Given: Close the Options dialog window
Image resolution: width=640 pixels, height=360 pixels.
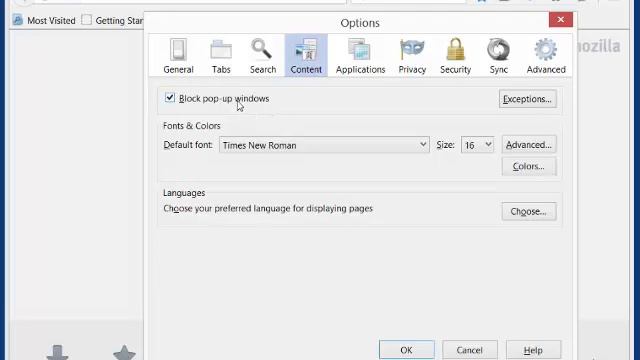Looking at the screenshot, I should [x=560, y=20].
